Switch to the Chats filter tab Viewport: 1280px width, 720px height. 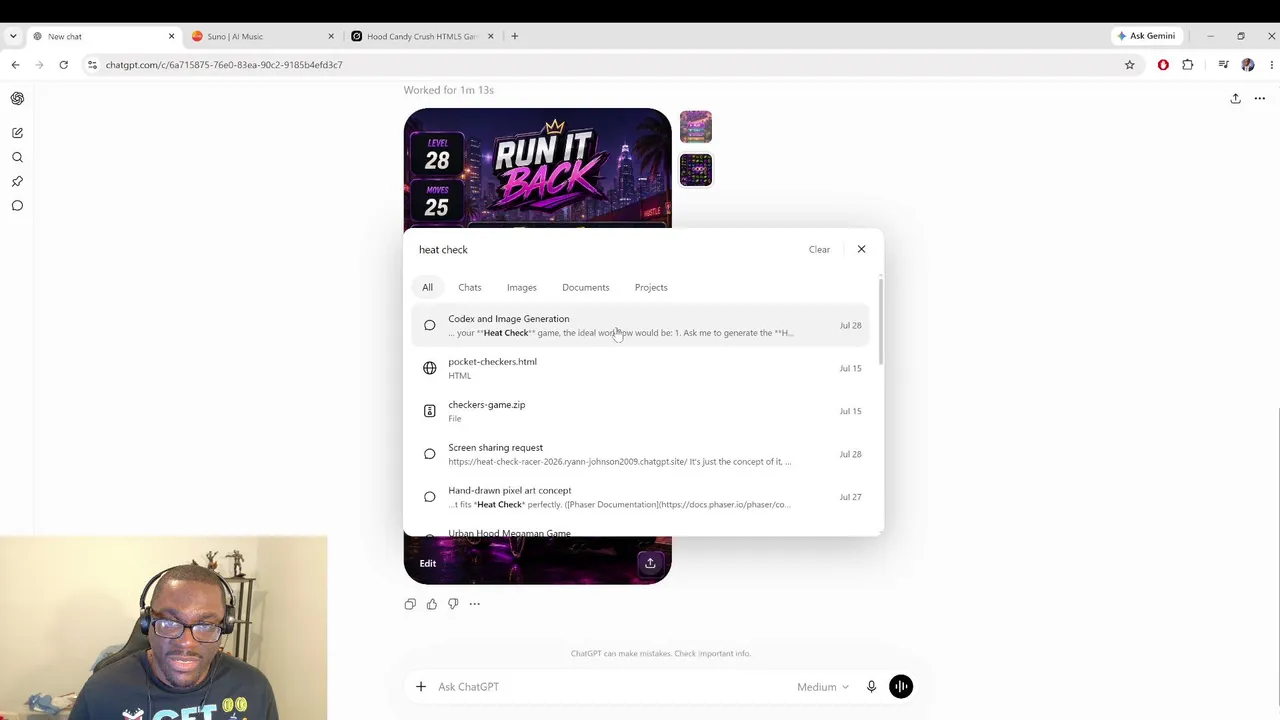click(470, 288)
